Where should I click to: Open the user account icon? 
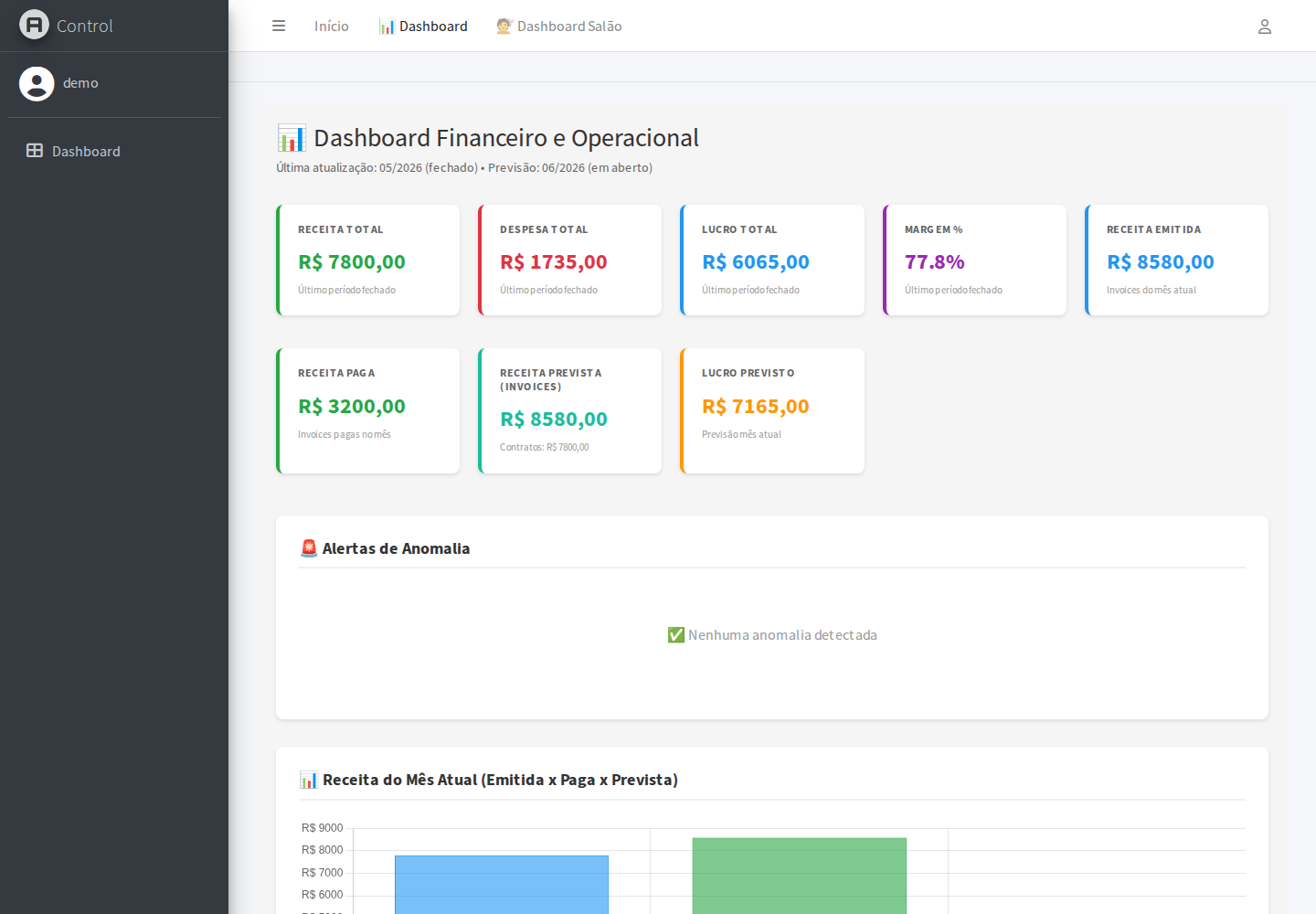(1265, 27)
